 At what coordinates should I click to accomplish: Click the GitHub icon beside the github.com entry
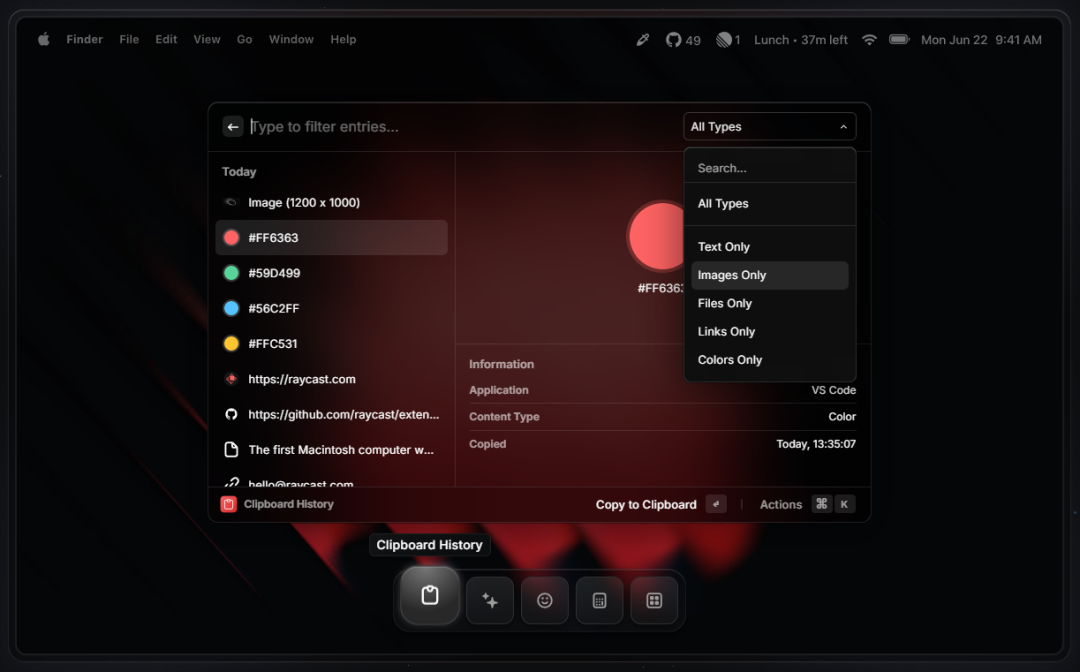tap(231, 414)
